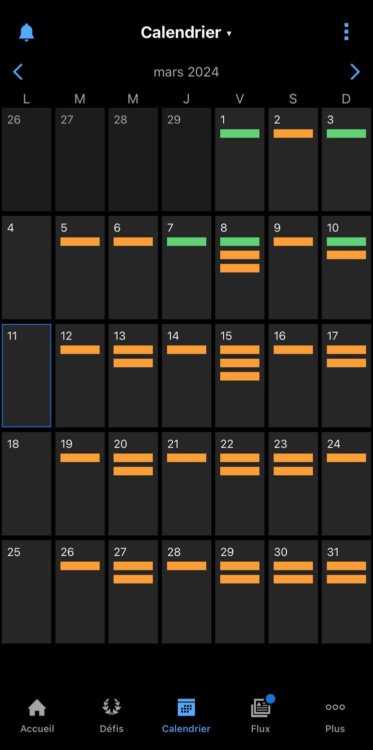Viewport: 373px width, 750px height.
Task: Select February 26 greyed day cell
Action: pyautogui.click(x=26, y=159)
